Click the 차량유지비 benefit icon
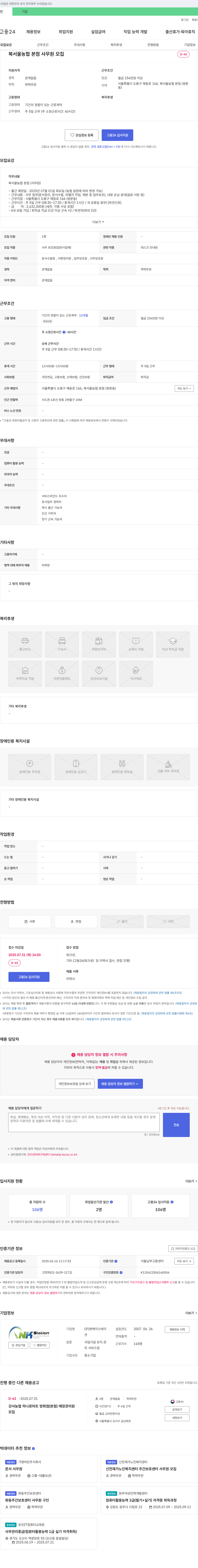The image size is (198, 1568). tap(99, 645)
